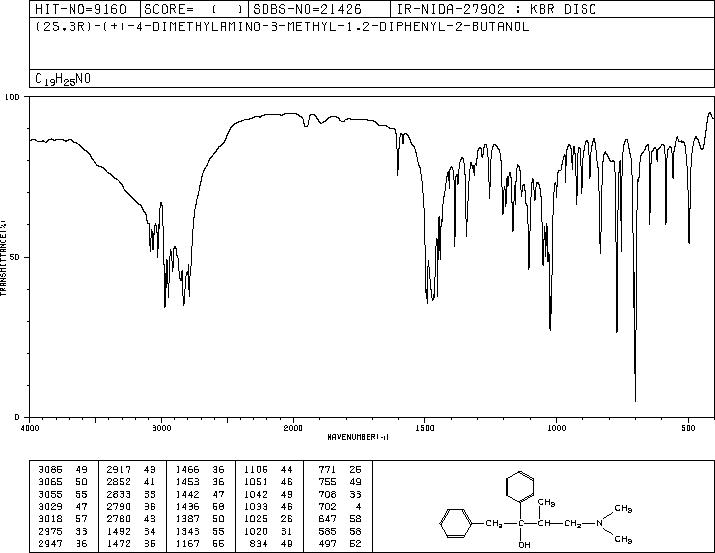Click the 1500 wavenumber axis label
Screen dimensions: 715x553
[425, 428]
